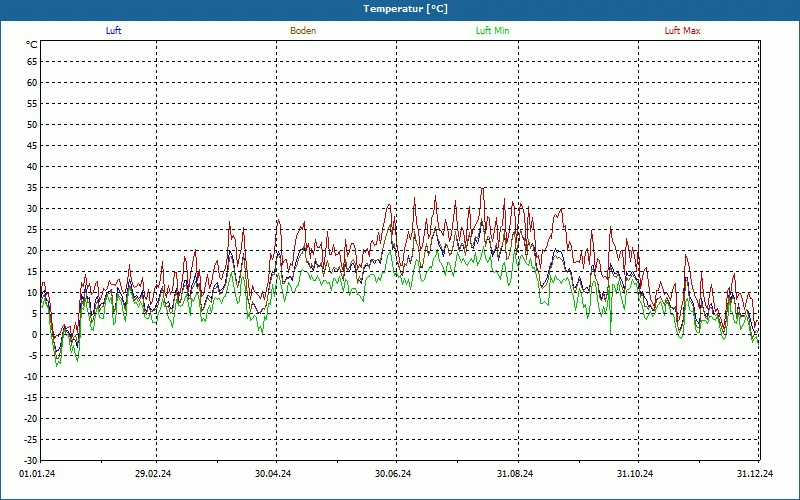Image resolution: width=800 pixels, height=500 pixels.
Task: Click the -10 value on the temperature axis
Action: tap(30, 377)
